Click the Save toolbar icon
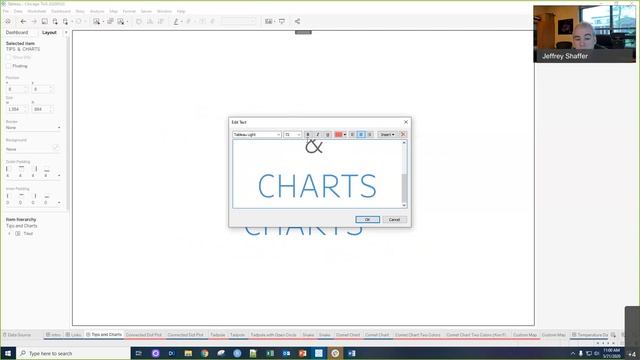640x360 pixels. [44, 21]
